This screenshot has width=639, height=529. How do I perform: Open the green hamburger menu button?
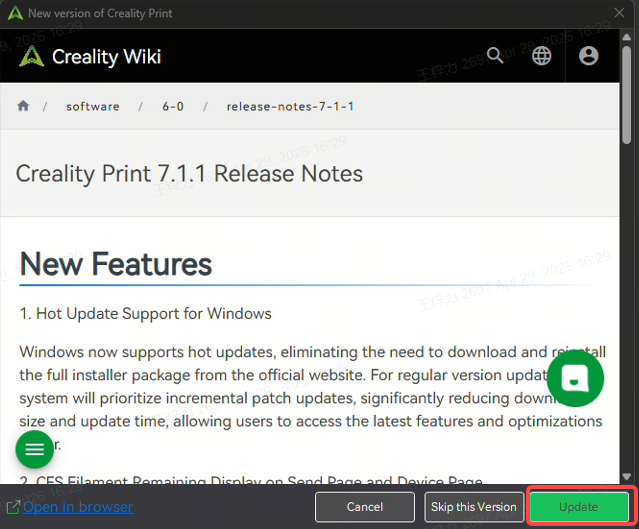pos(35,449)
